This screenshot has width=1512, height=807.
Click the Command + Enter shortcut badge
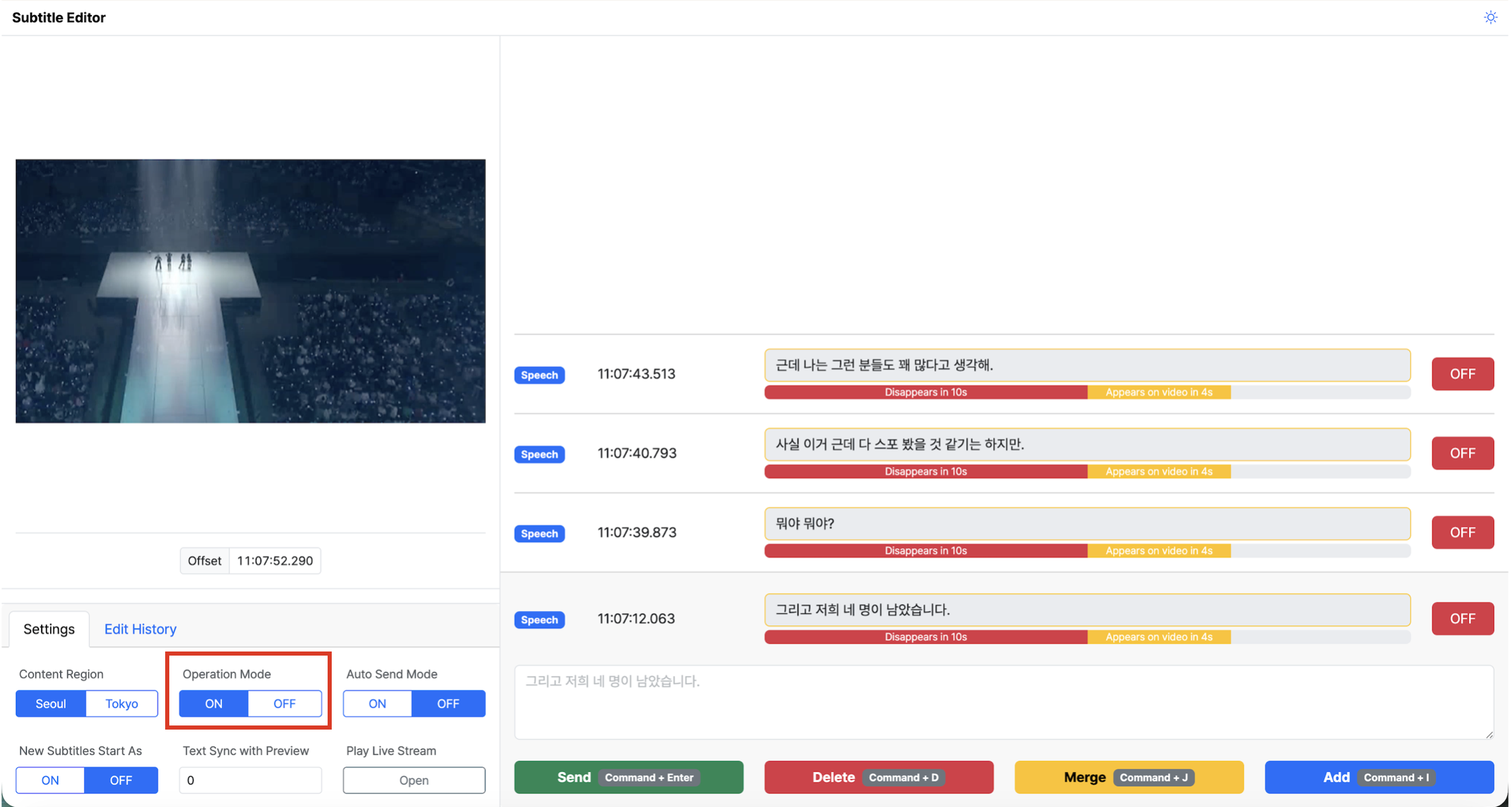tap(648, 778)
